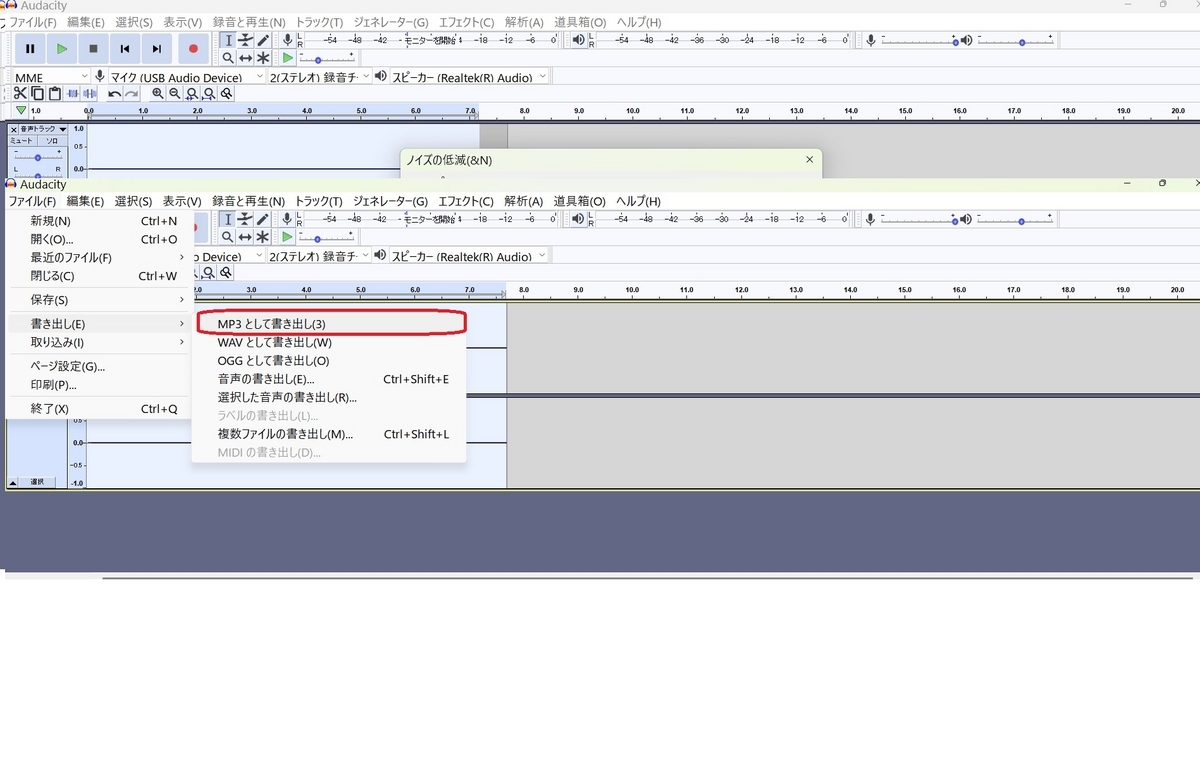1200x771 pixels.
Task: Choose WAV として書き出し(W)
Action: tap(329, 342)
